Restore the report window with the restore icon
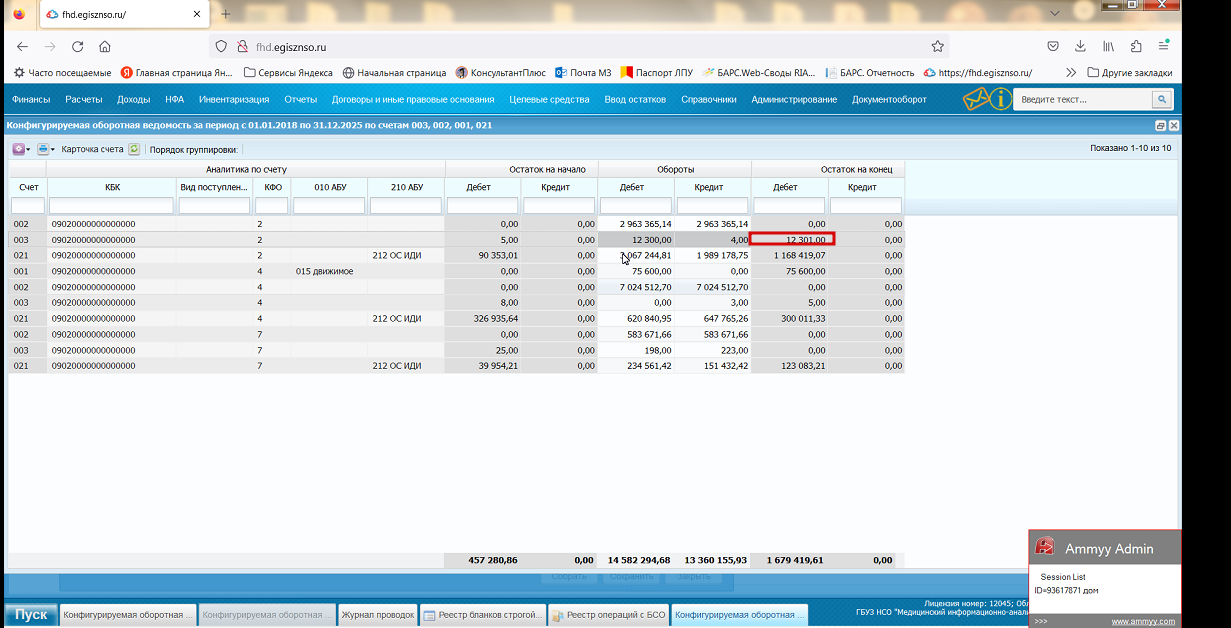This screenshot has width=1231, height=628. (x=1160, y=126)
